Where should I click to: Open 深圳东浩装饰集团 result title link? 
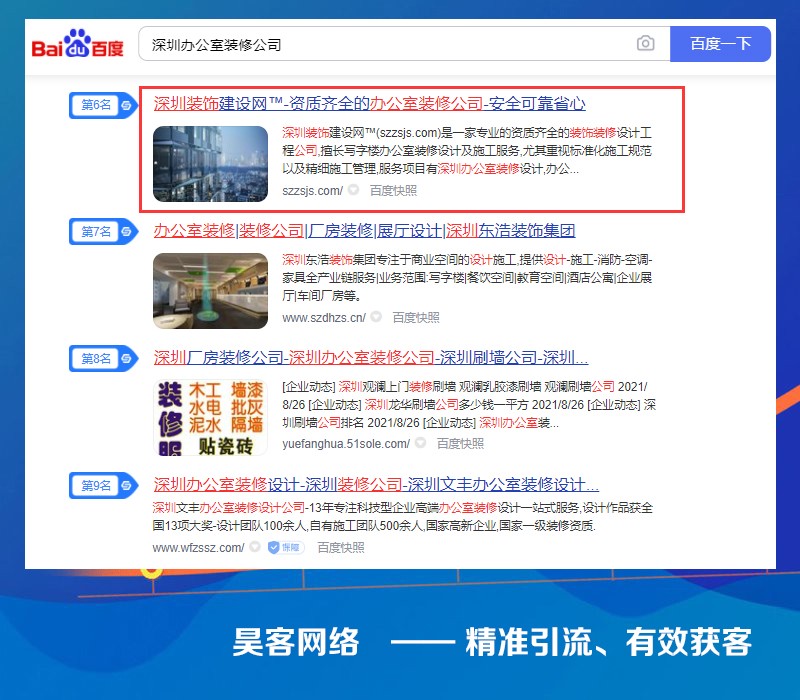(364, 231)
